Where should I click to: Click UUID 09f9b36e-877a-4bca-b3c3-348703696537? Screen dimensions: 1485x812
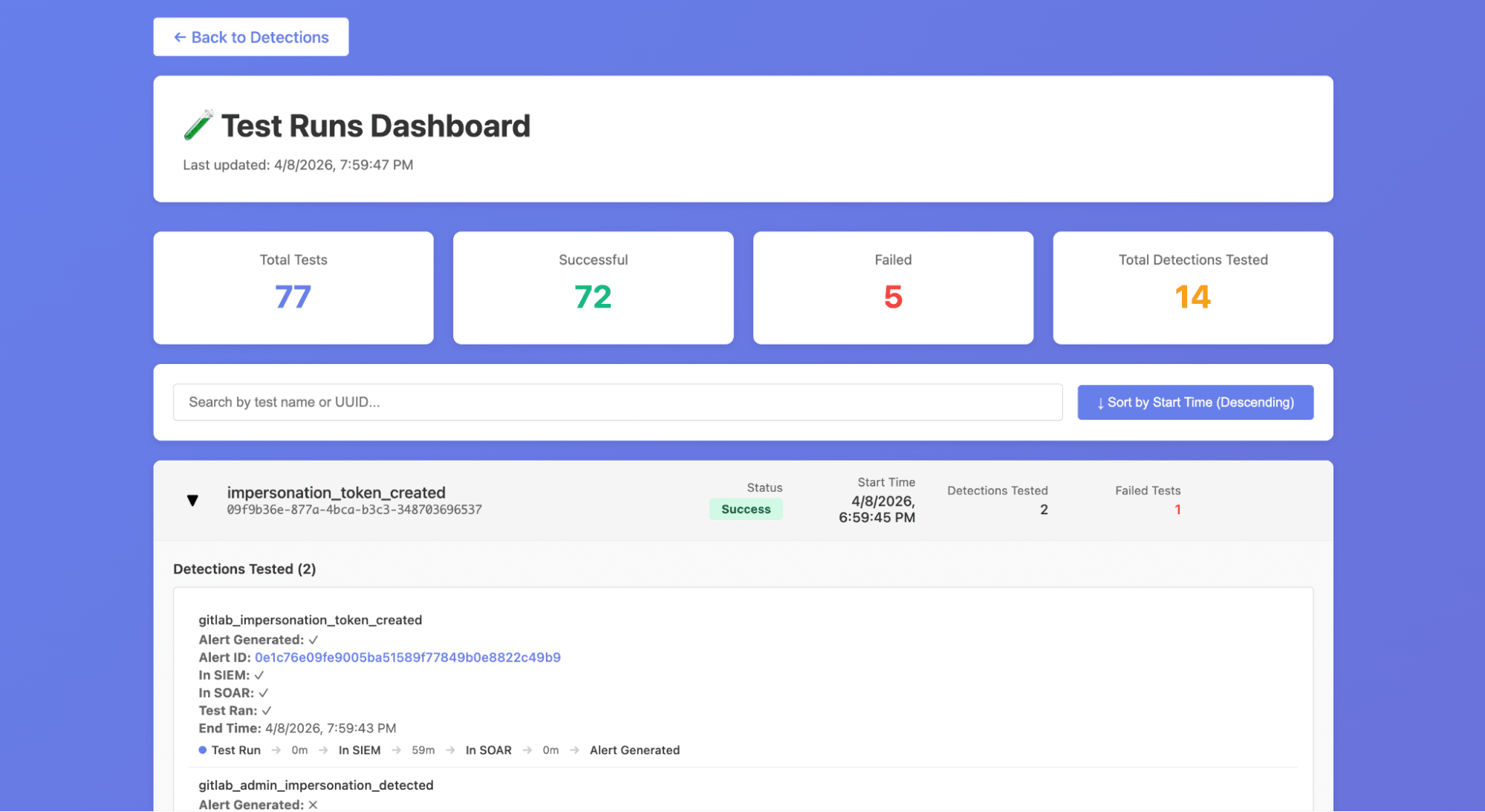(354, 510)
